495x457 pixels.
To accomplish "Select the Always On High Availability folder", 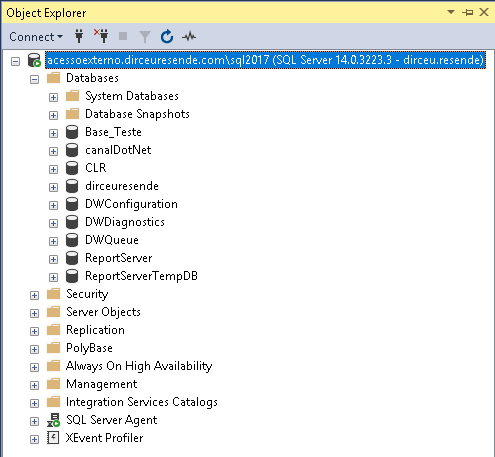I will click(139, 366).
